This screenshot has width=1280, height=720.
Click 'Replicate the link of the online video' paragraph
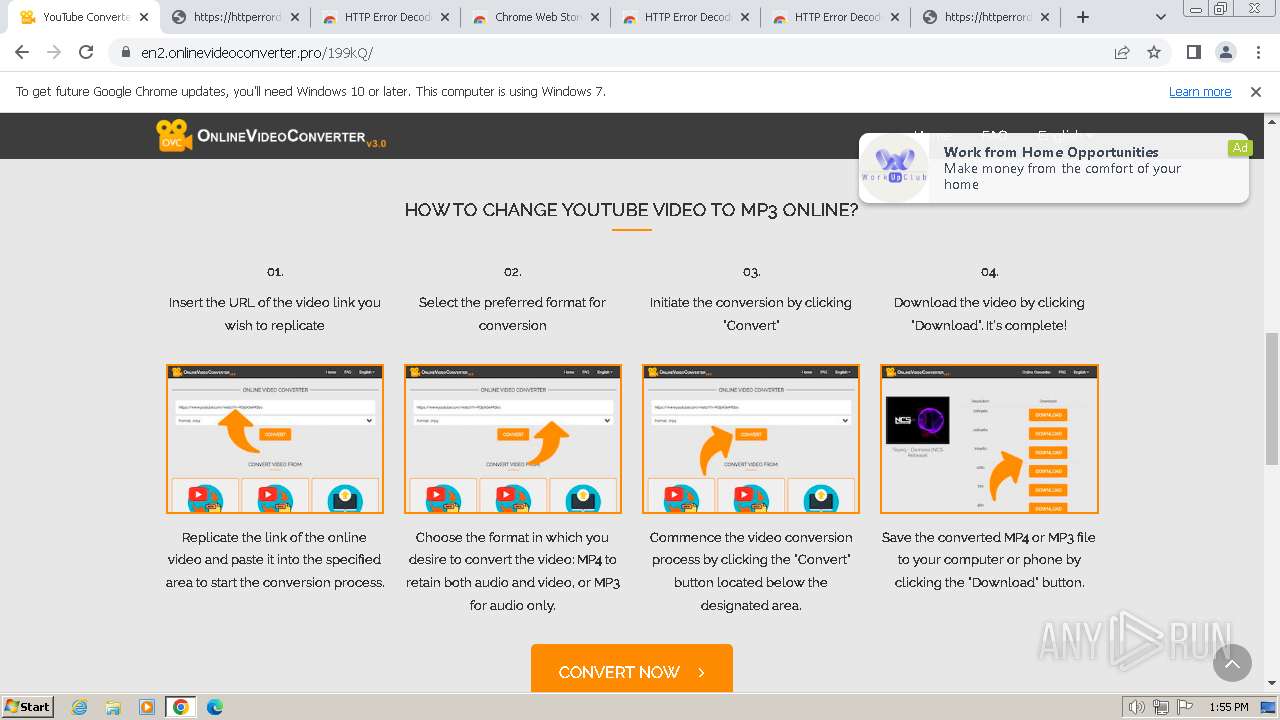[x=275, y=560]
